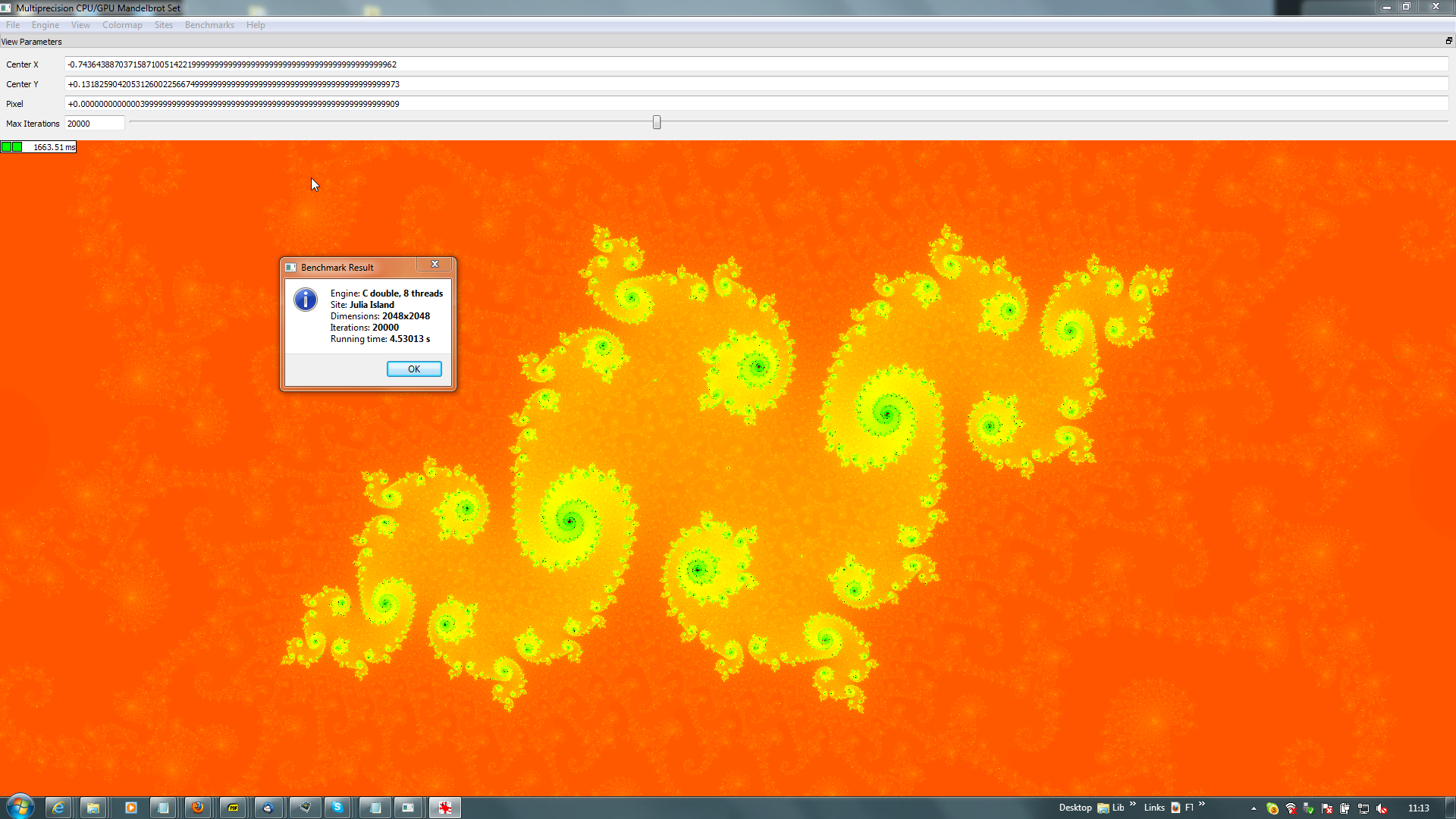Open Firefox from the taskbar
The image size is (1456, 819).
tap(198, 808)
